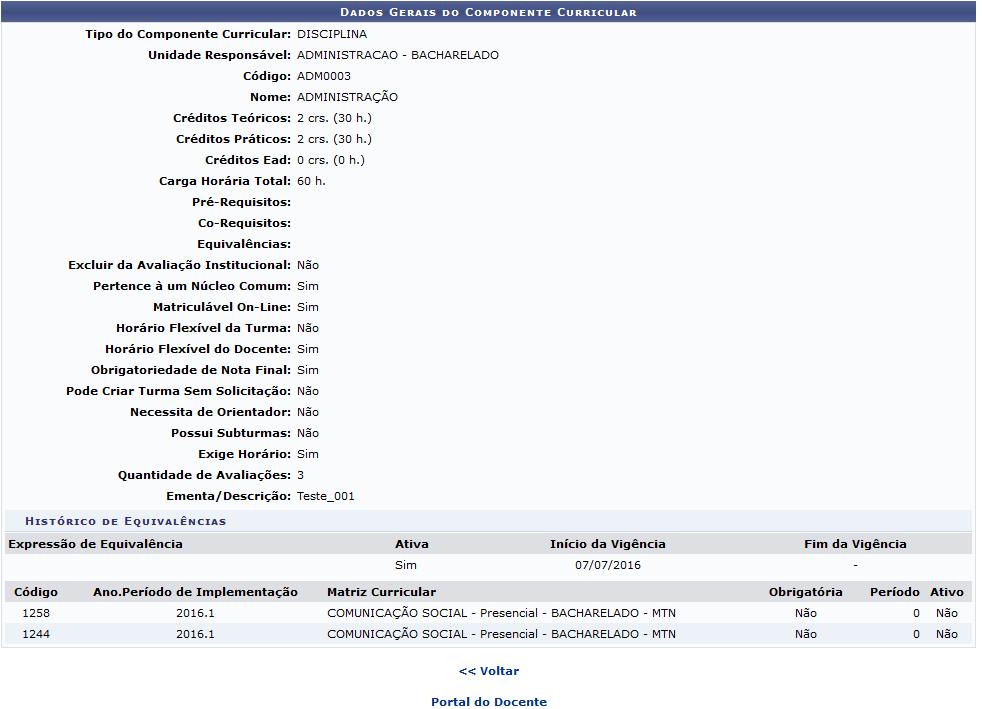982x709 pixels.
Task: Click the 60 h. total workload value
Action: 311,181
